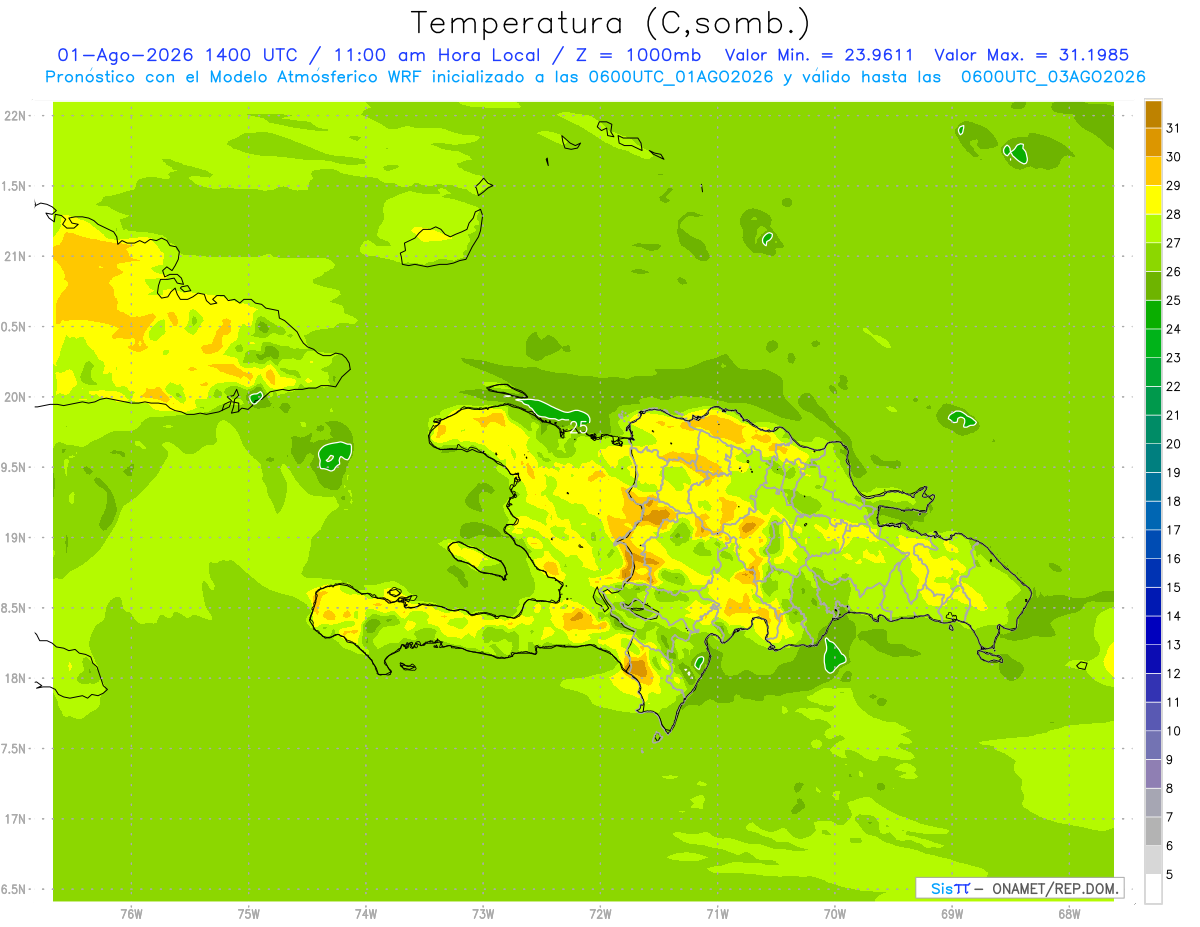
Task: Click the gray legend band between 6 and 7
Action: (x=1153, y=832)
